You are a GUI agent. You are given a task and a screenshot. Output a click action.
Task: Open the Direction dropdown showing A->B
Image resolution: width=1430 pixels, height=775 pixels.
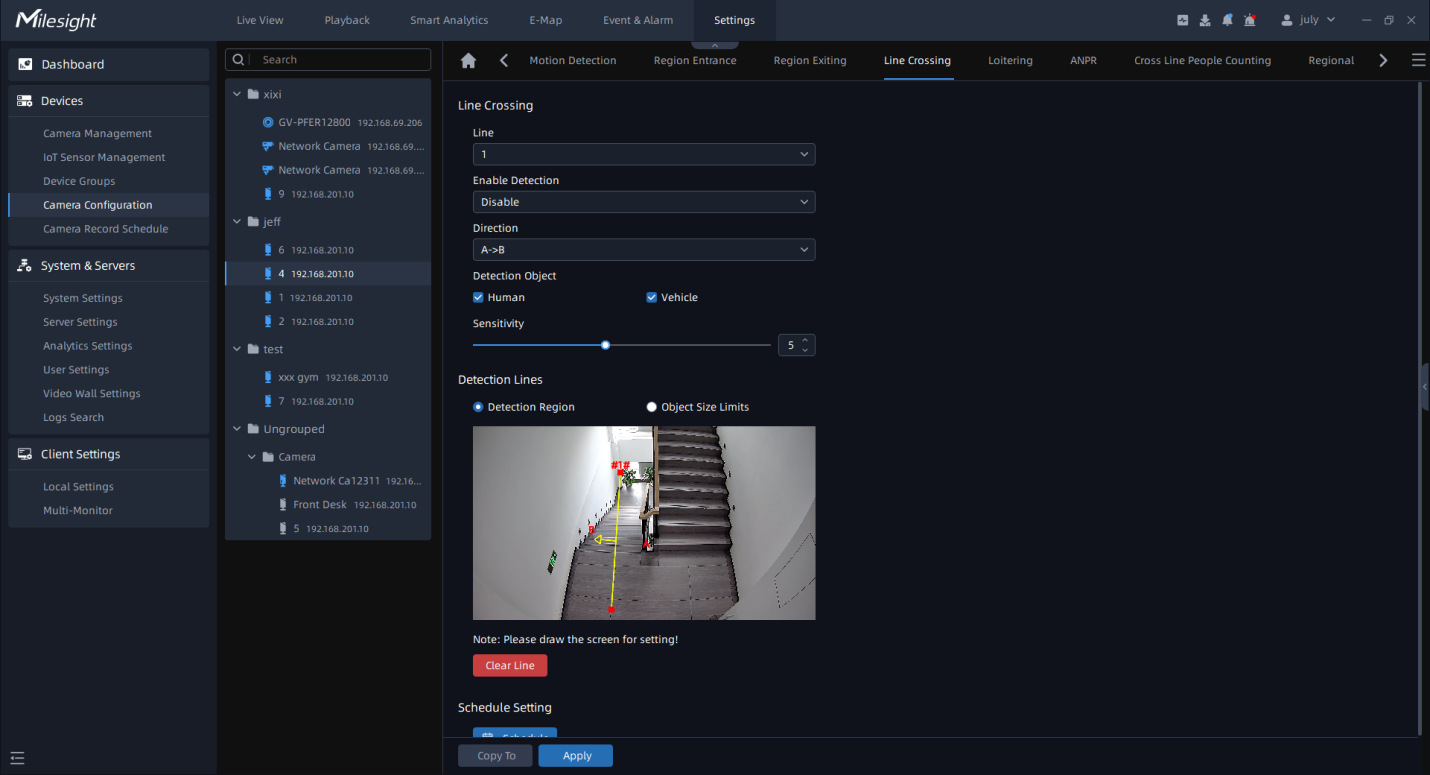(644, 250)
